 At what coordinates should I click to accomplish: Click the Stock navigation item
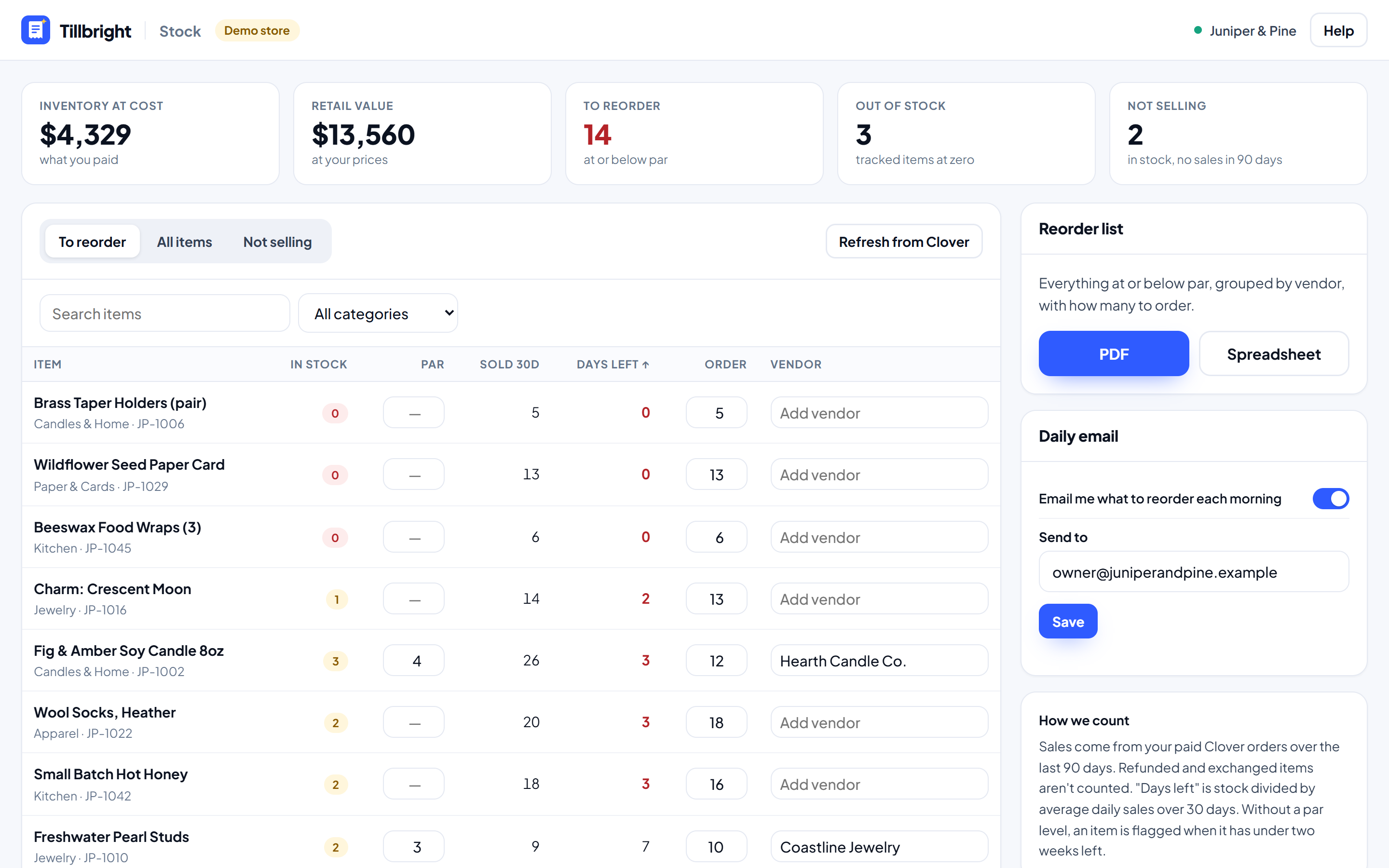[x=179, y=31]
